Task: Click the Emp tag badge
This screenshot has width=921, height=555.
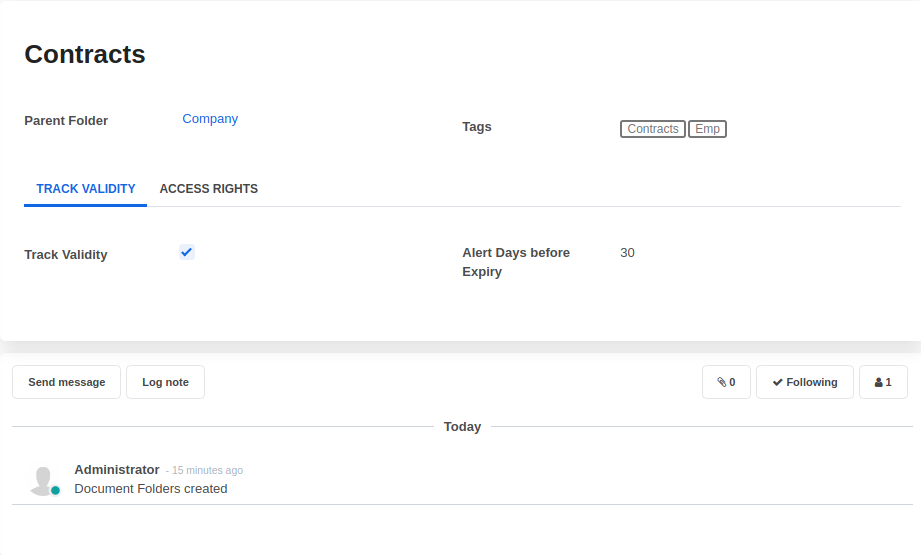Action: tap(707, 129)
